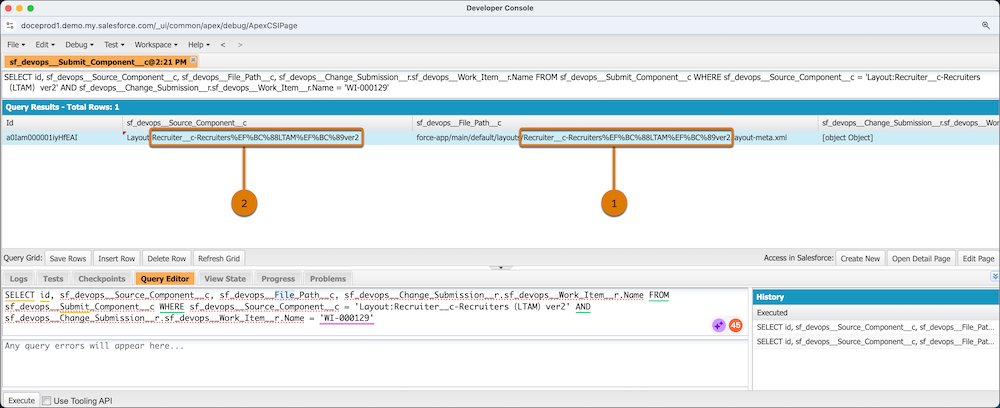The image size is (1000, 408).
Task: Open the Help menu
Action: (x=198, y=45)
